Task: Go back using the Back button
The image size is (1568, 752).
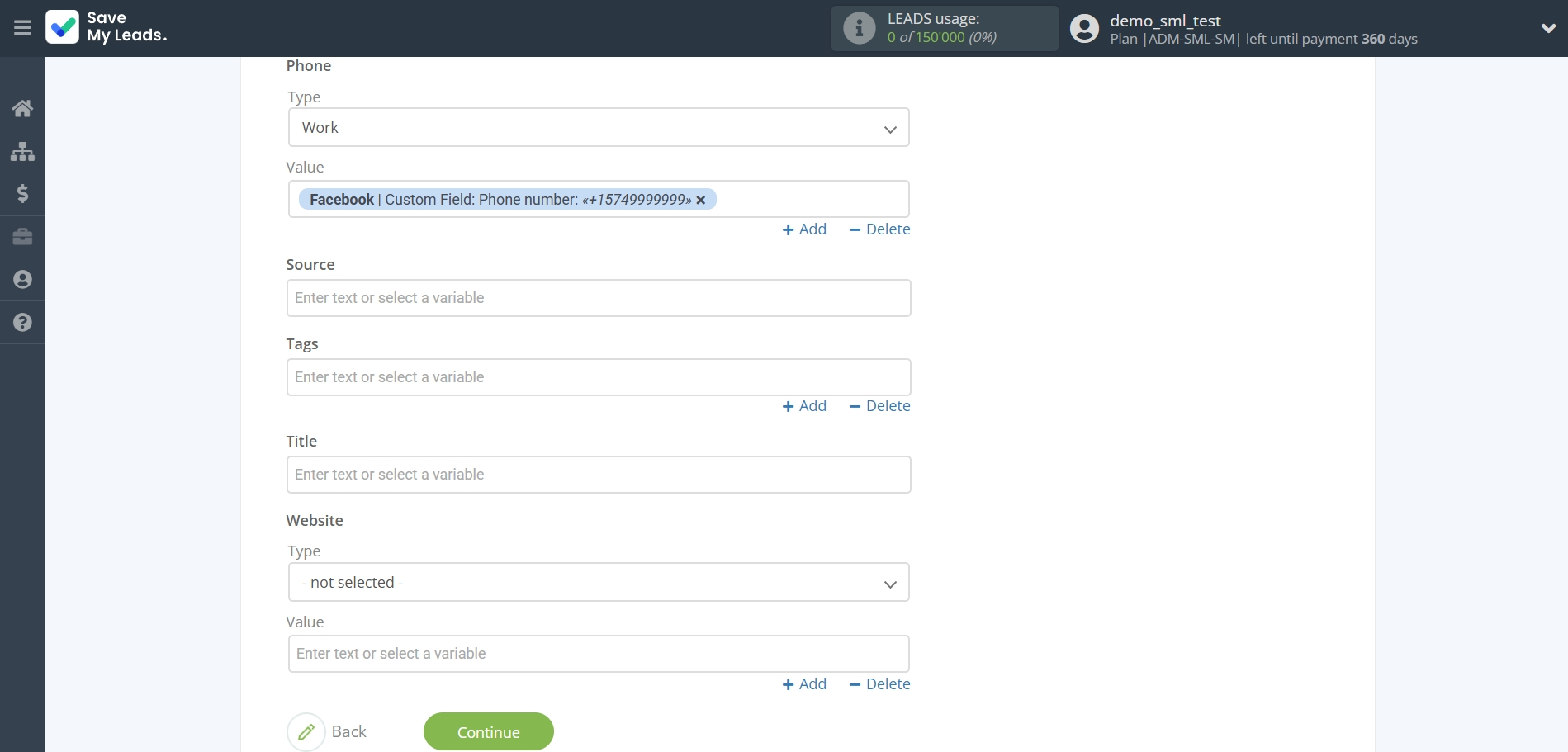Action: coord(328,732)
